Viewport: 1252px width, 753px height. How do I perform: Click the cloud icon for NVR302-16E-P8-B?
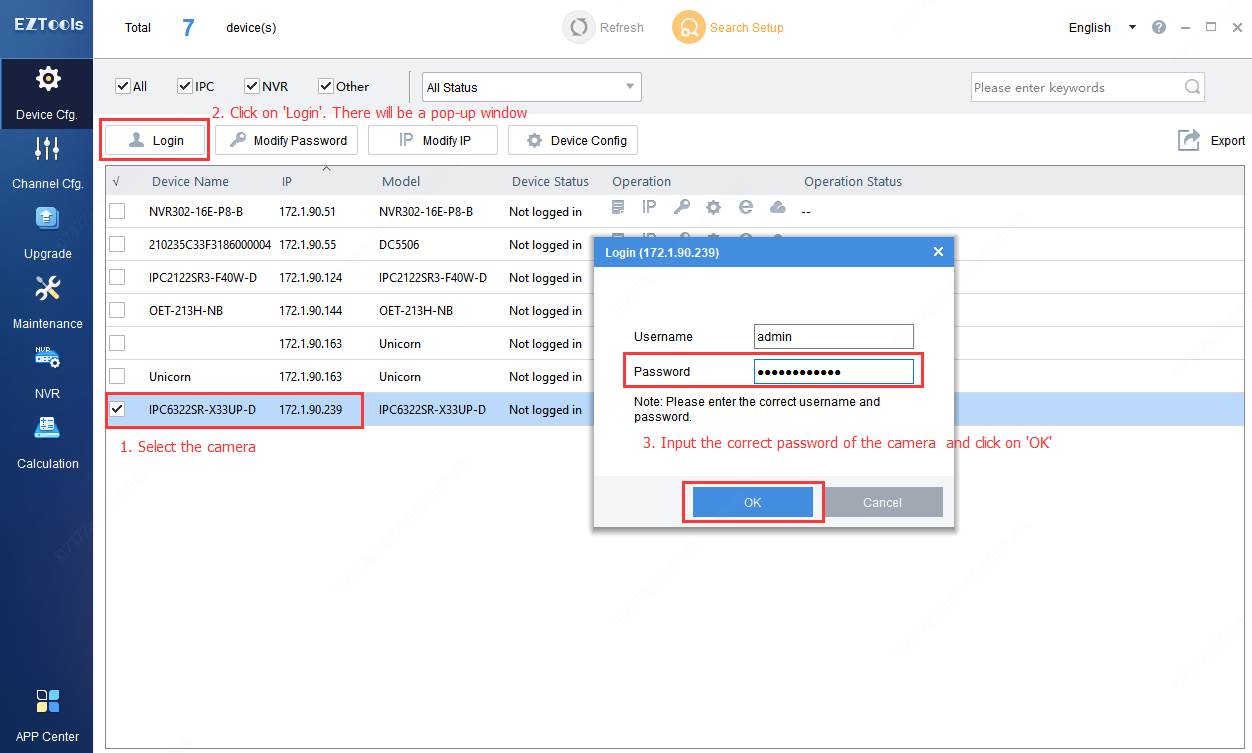(x=777, y=207)
